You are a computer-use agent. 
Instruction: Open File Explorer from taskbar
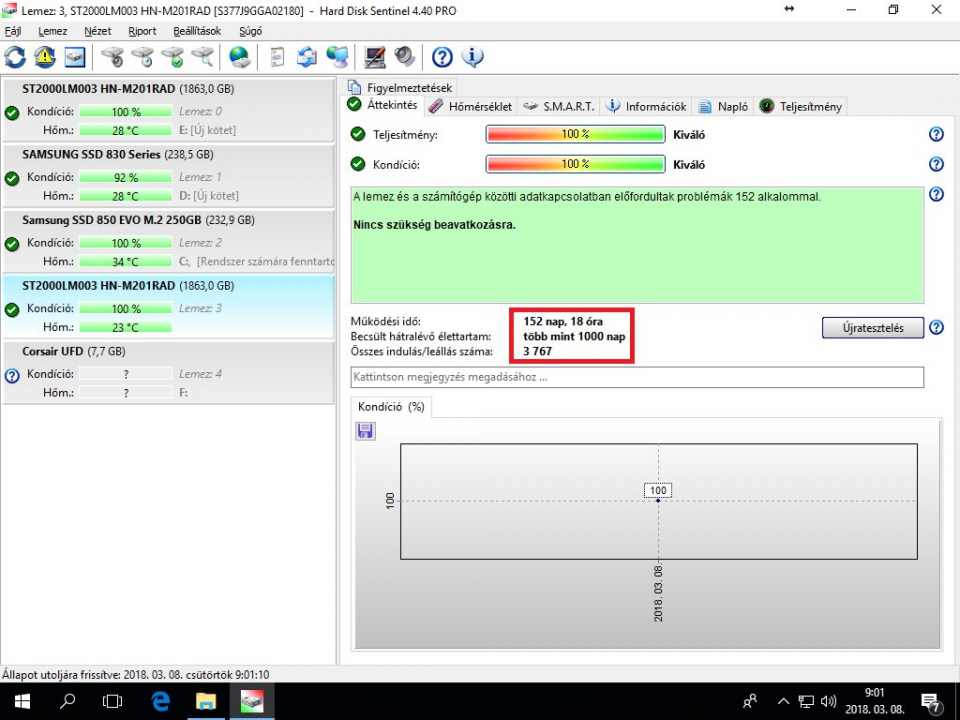(206, 702)
